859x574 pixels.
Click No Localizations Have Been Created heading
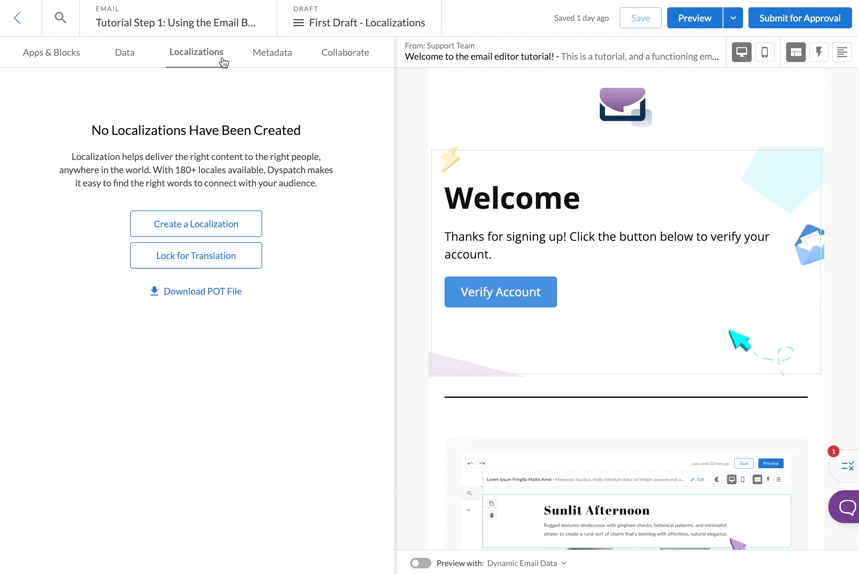point(196,130)
